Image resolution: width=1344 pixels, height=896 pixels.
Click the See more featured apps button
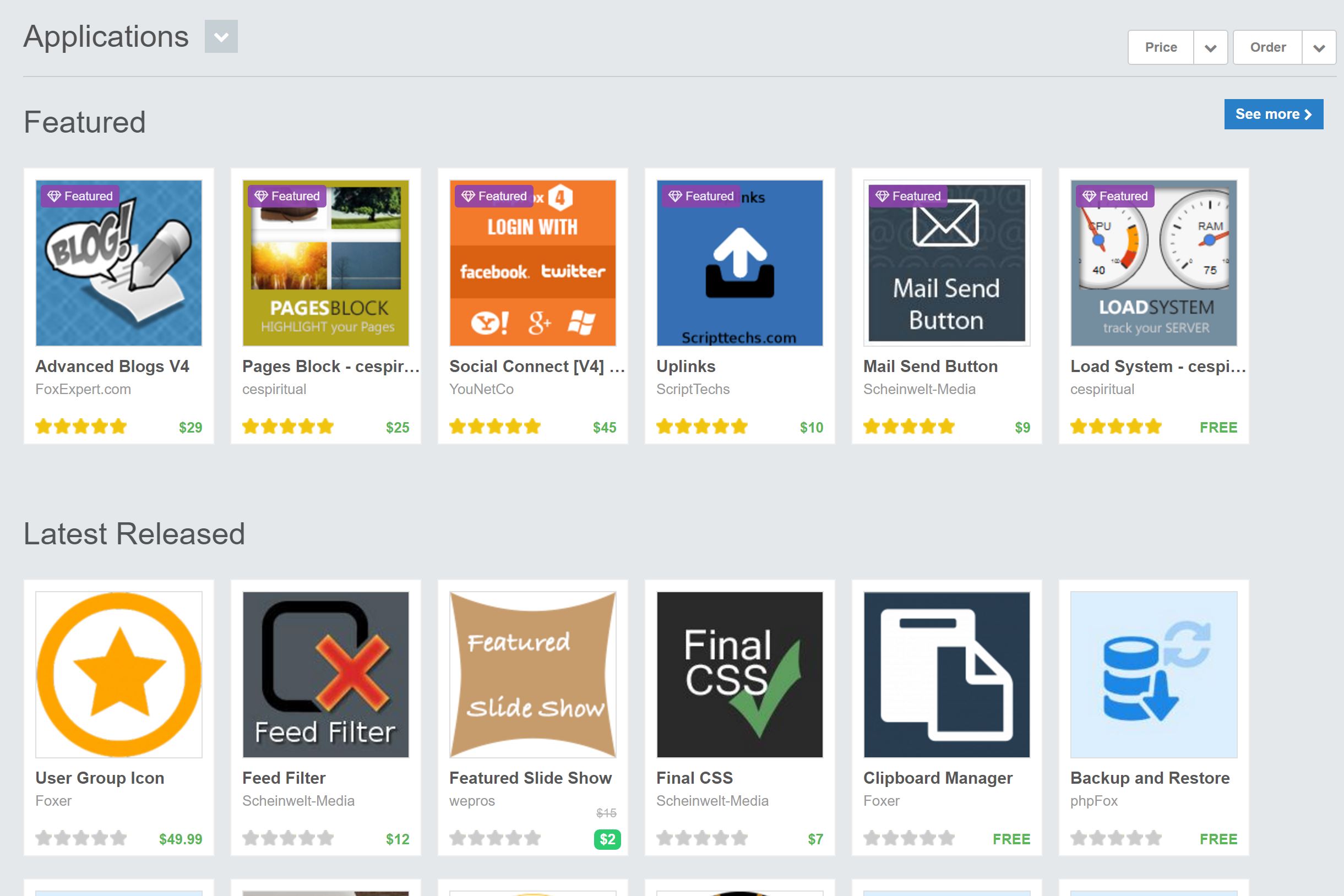pos(1274,114)
